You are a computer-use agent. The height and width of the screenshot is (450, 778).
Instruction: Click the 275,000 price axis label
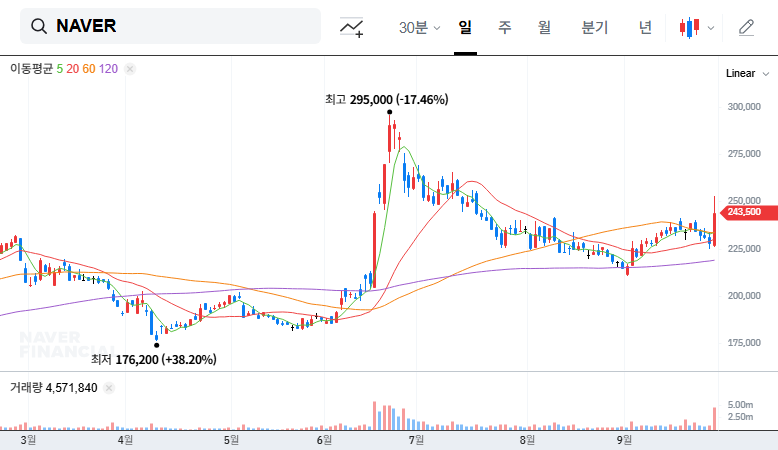744,154
